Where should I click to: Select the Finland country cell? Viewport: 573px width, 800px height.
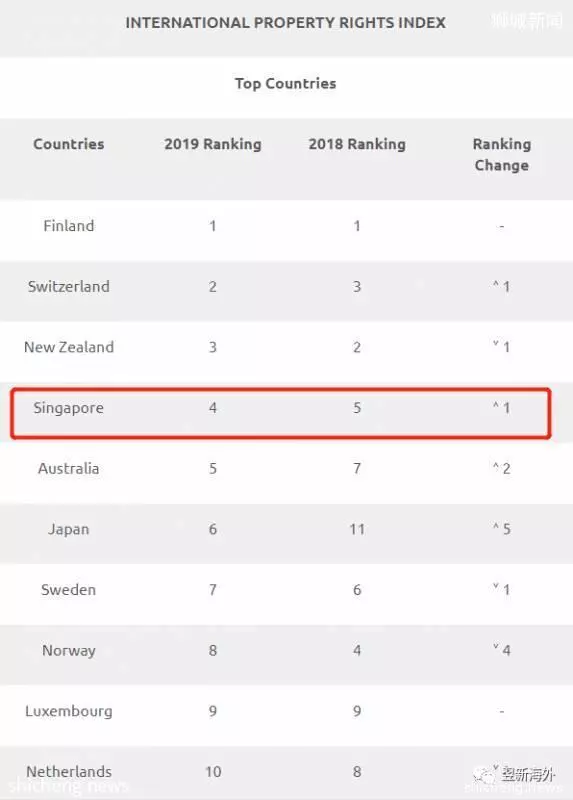pos(69,226)
